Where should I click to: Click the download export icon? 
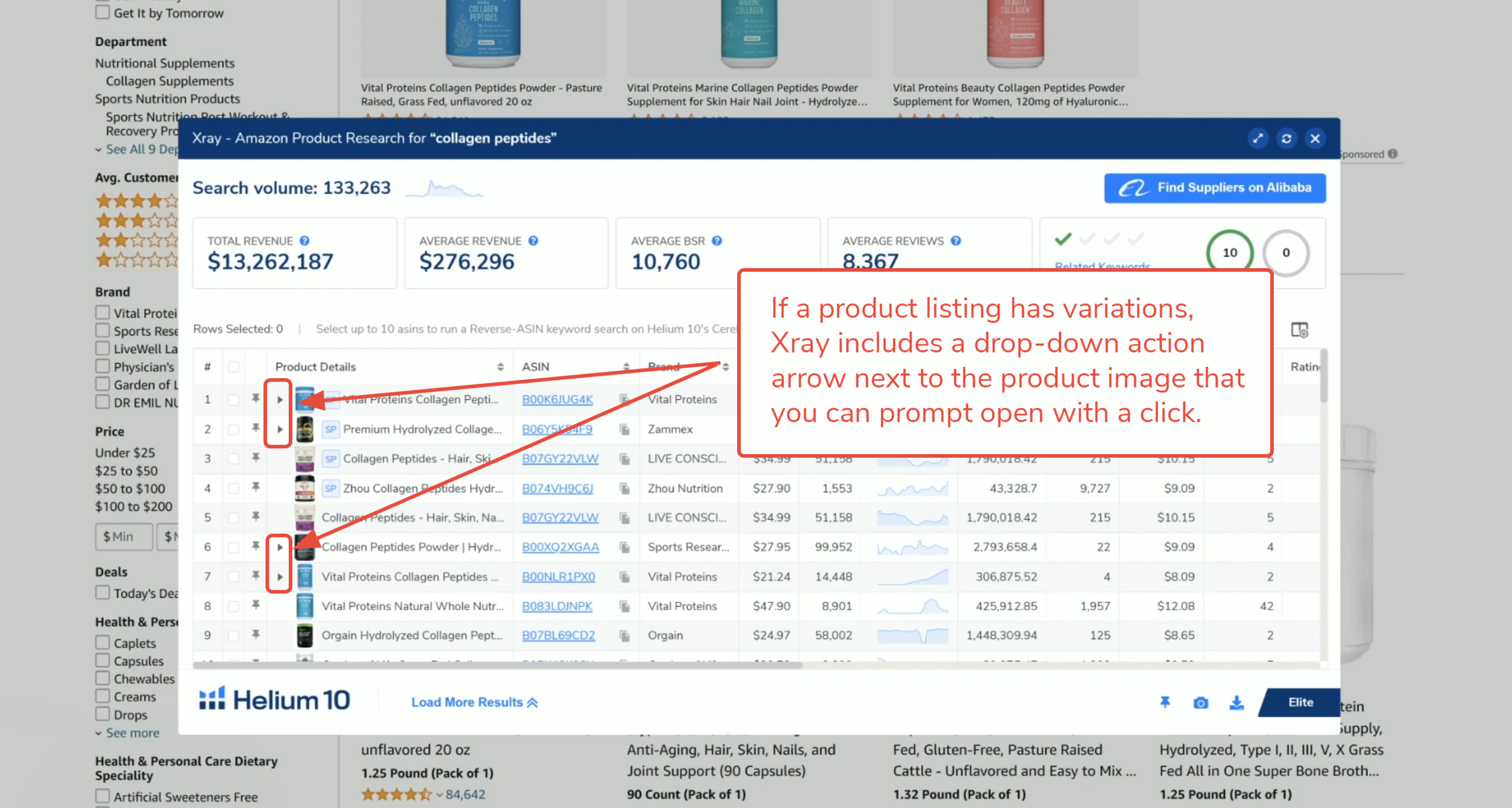pyautogui.click(x=1236, y=703)
